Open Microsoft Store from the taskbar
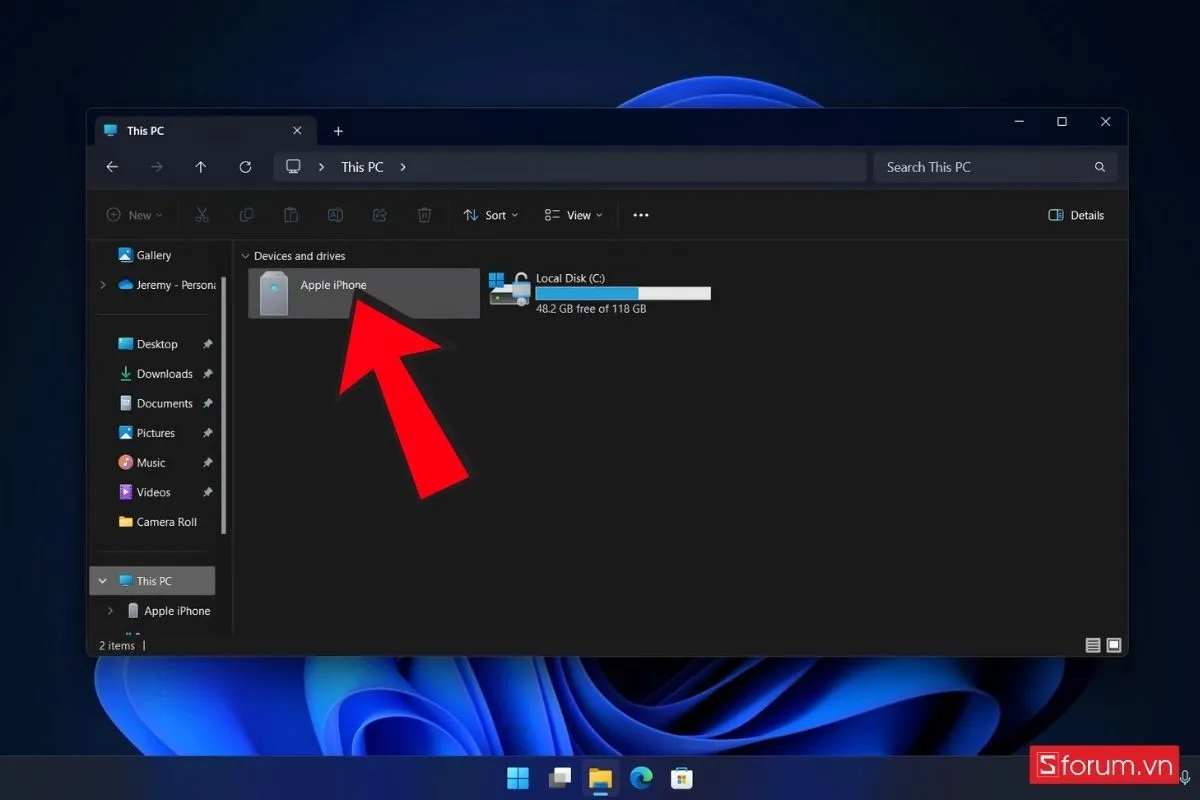Image resolution: width=1200 pixels, height=800 pixels. tap(682, 777)
